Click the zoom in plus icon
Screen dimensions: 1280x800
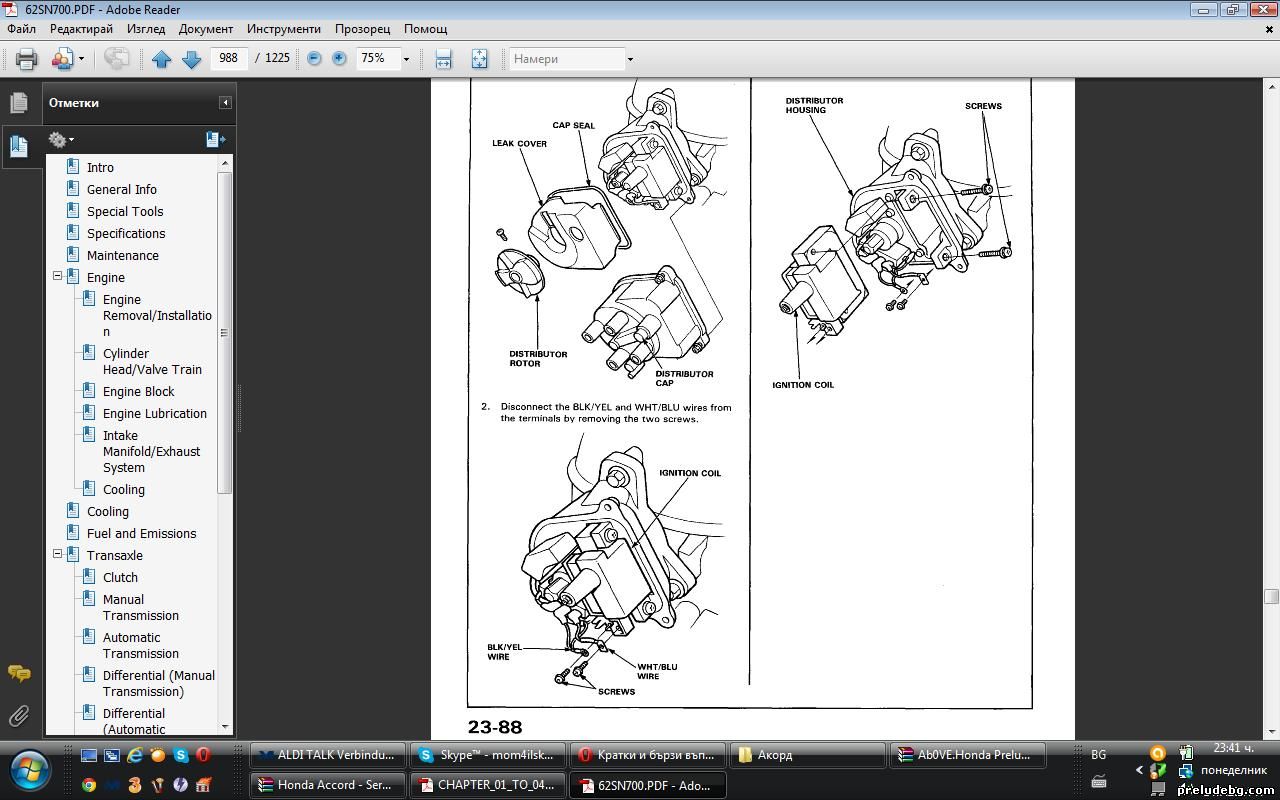tap(339, 59)
